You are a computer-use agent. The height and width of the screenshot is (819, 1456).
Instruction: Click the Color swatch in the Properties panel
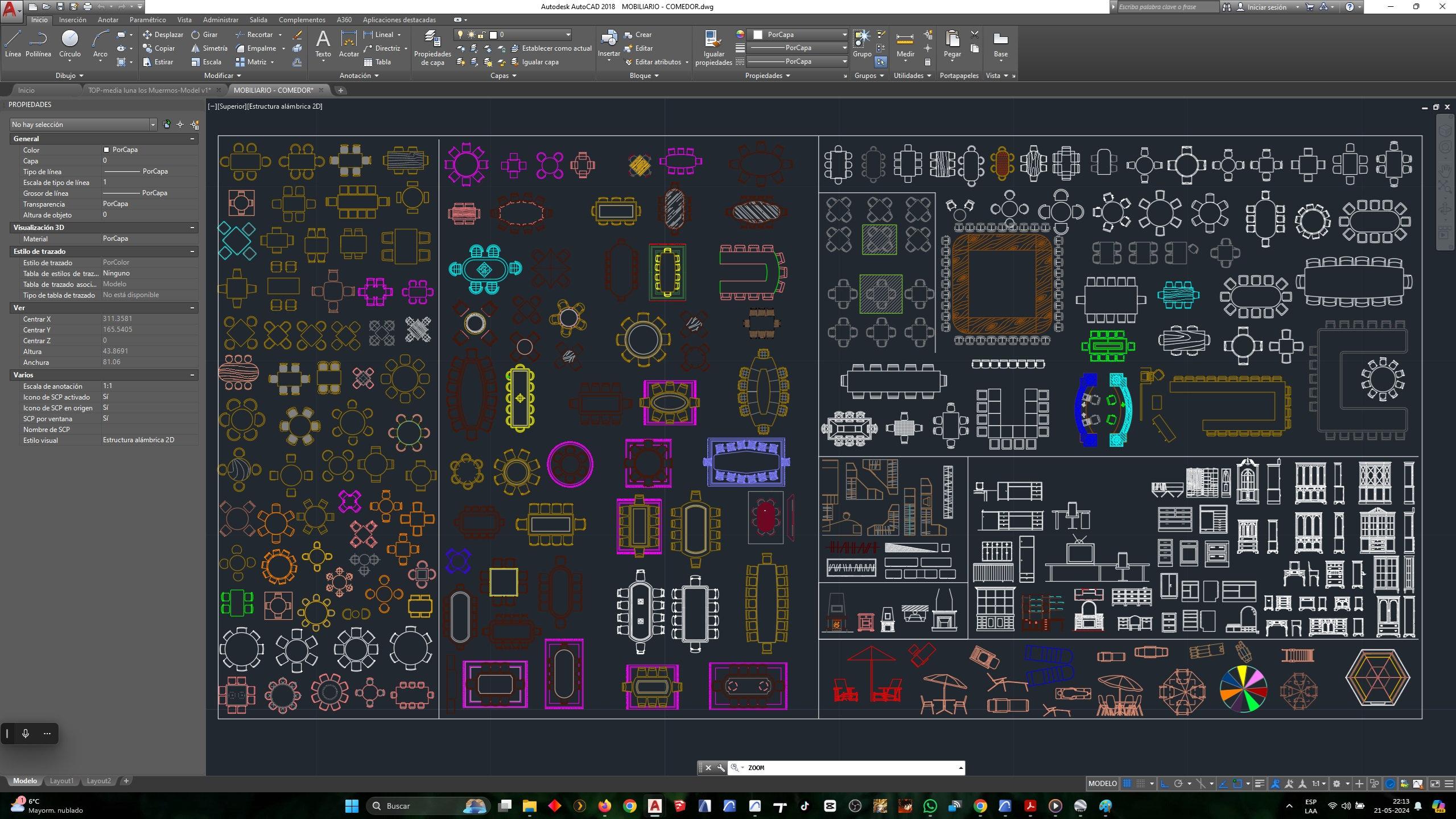(108, 150)
